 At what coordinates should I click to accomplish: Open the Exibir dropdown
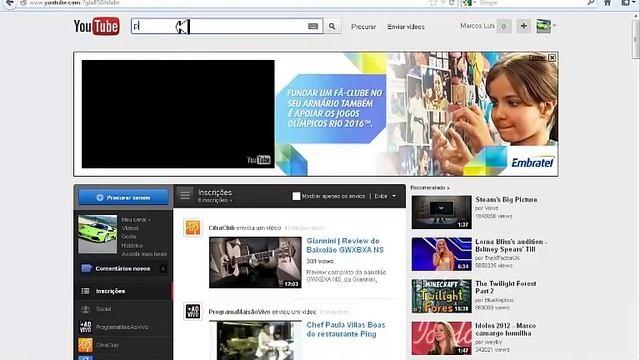[385, 196]
